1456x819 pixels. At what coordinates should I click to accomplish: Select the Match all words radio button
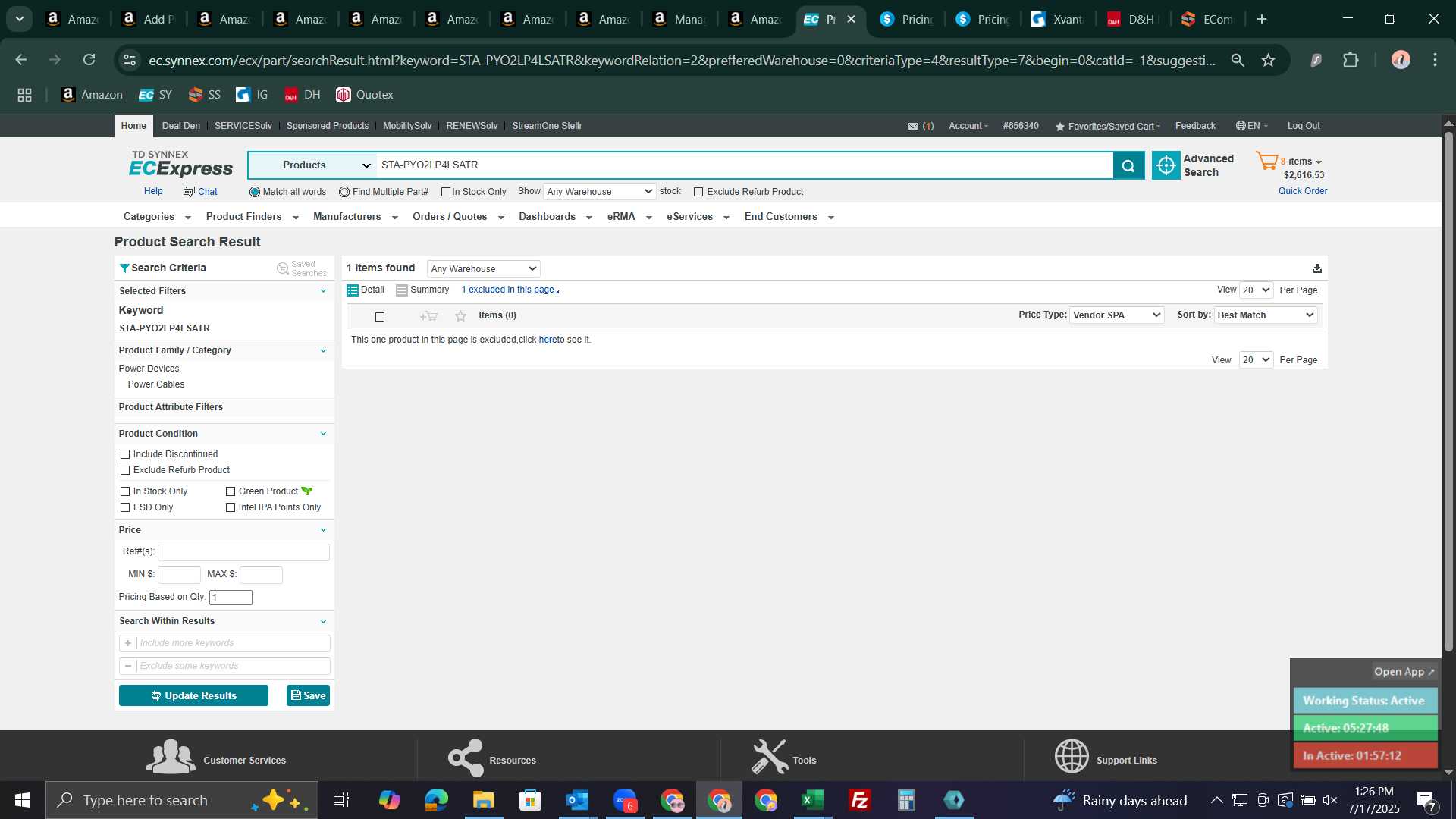point(255,192)
